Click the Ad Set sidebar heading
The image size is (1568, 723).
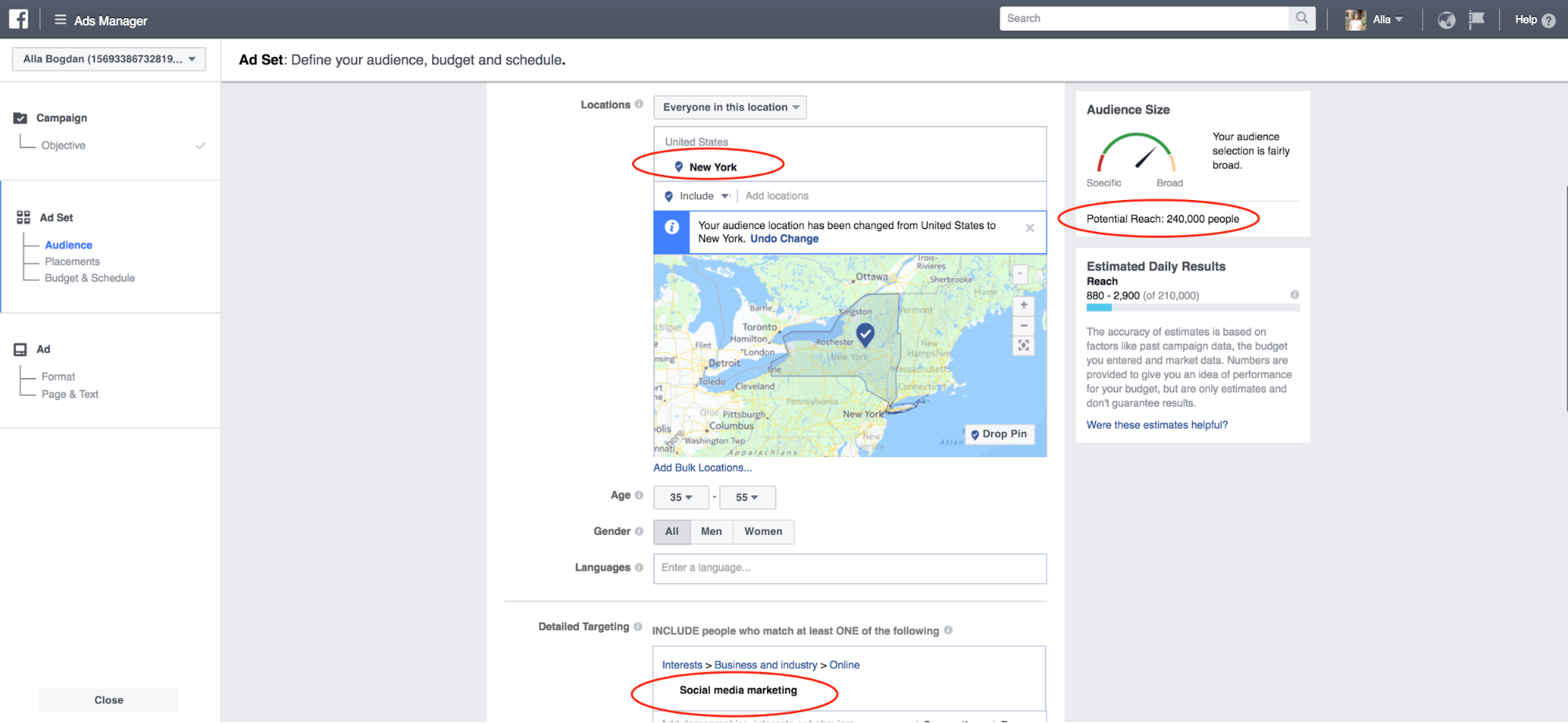tap(56, 218)
